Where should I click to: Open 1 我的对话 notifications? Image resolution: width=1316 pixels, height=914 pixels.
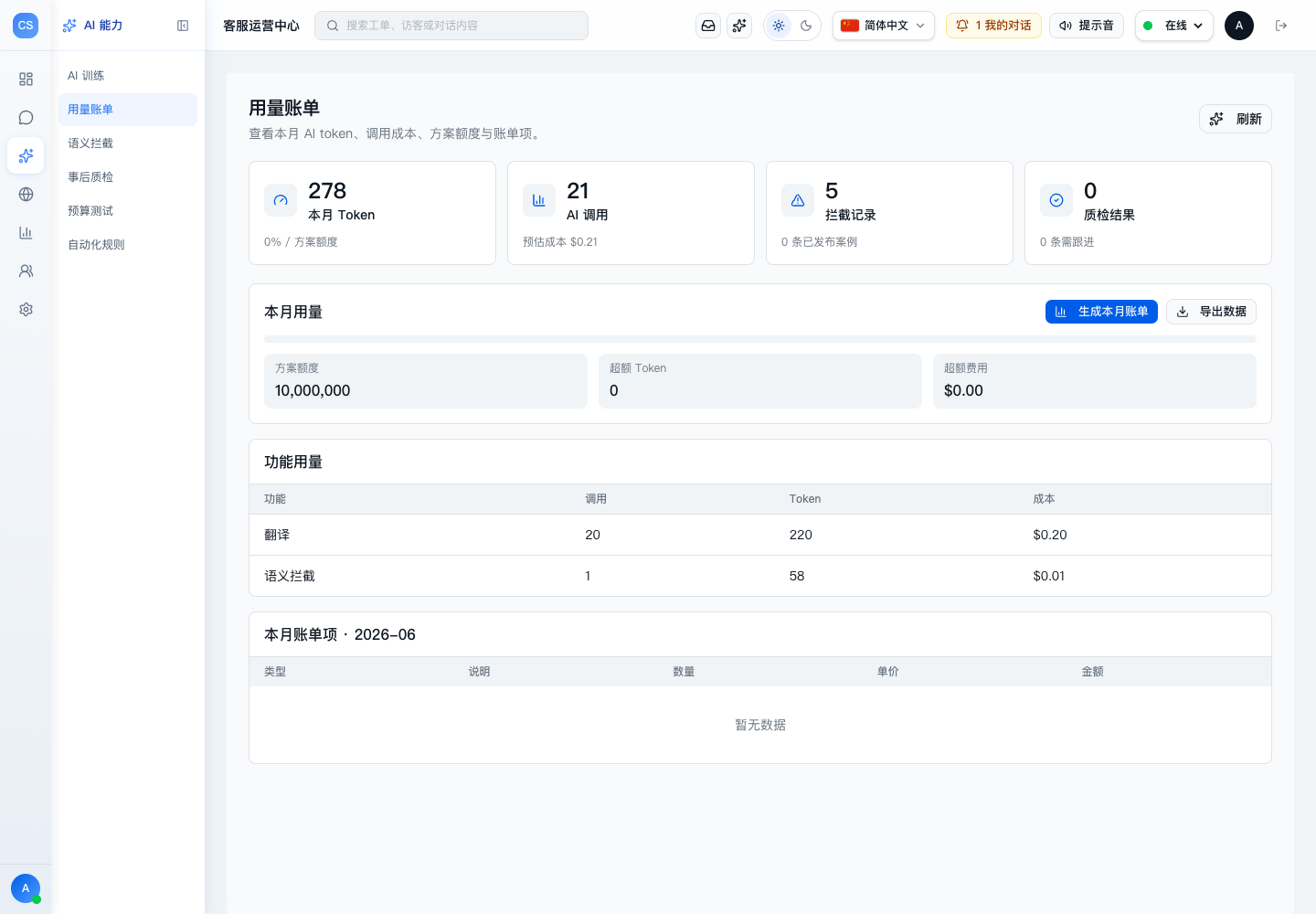pyautogui.click(x=993, y=26)
